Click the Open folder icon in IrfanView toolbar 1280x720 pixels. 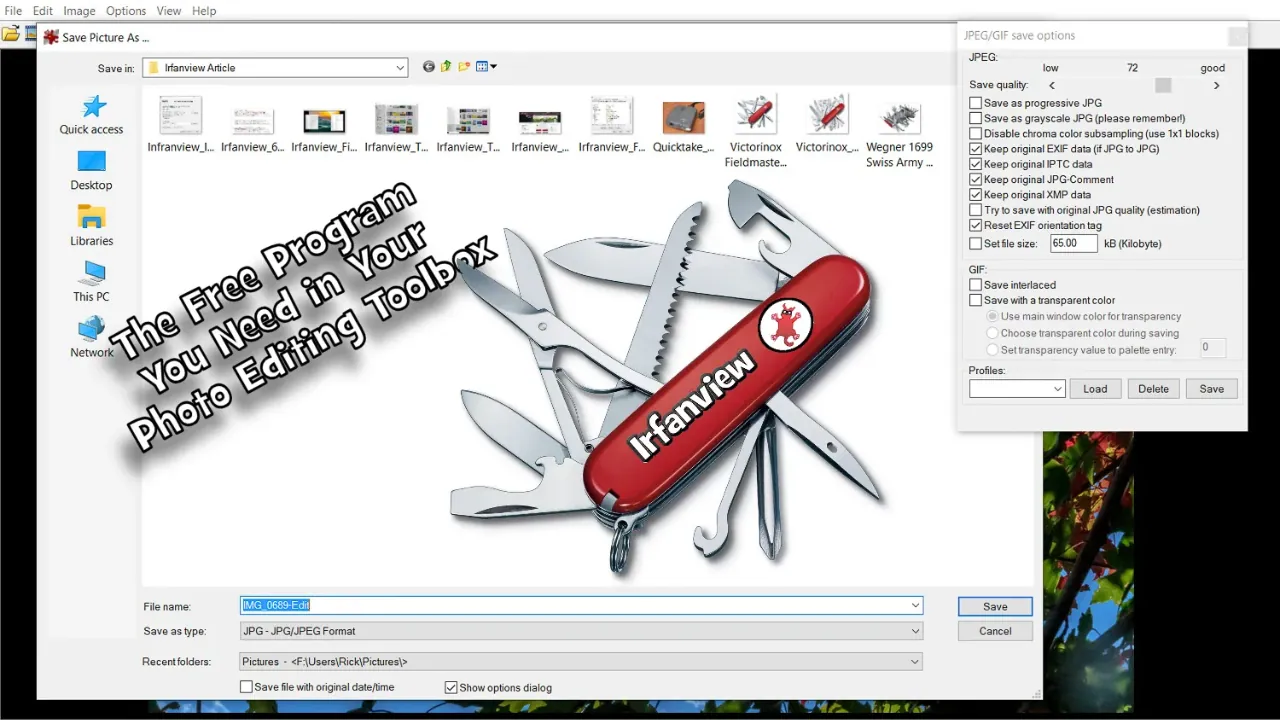(x=10, y=33)
